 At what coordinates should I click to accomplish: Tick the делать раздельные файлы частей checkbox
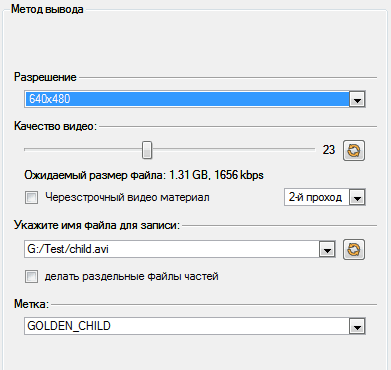tap(31, 276)
